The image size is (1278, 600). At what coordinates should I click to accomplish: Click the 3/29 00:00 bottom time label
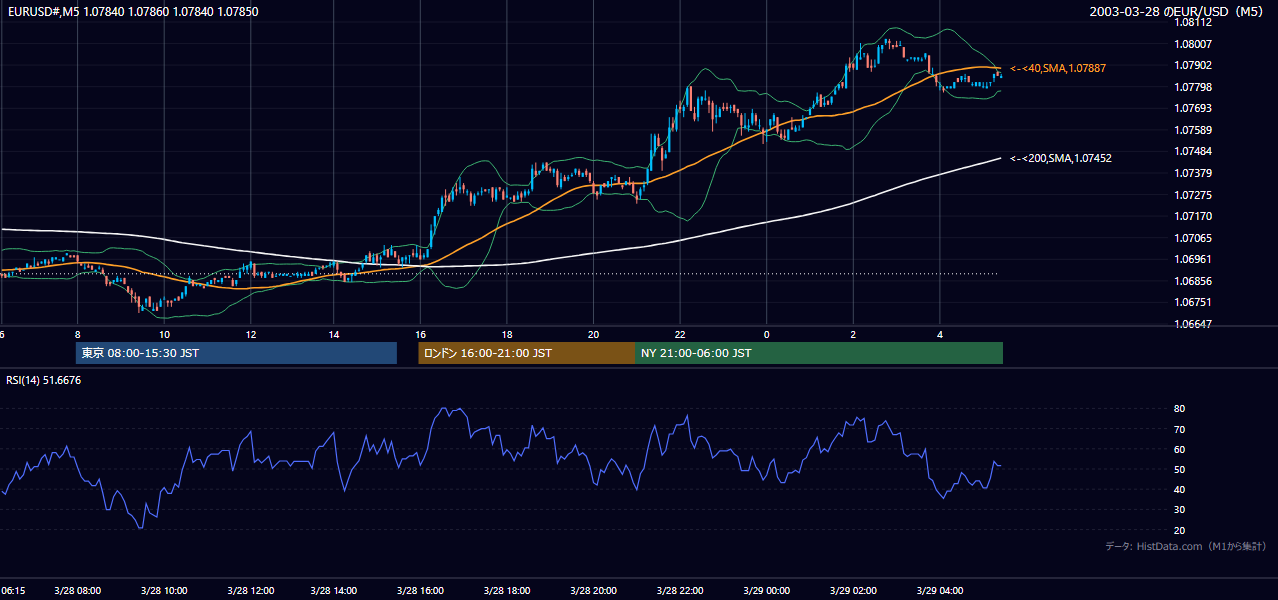pyautogui.click(x=766, y=591)
